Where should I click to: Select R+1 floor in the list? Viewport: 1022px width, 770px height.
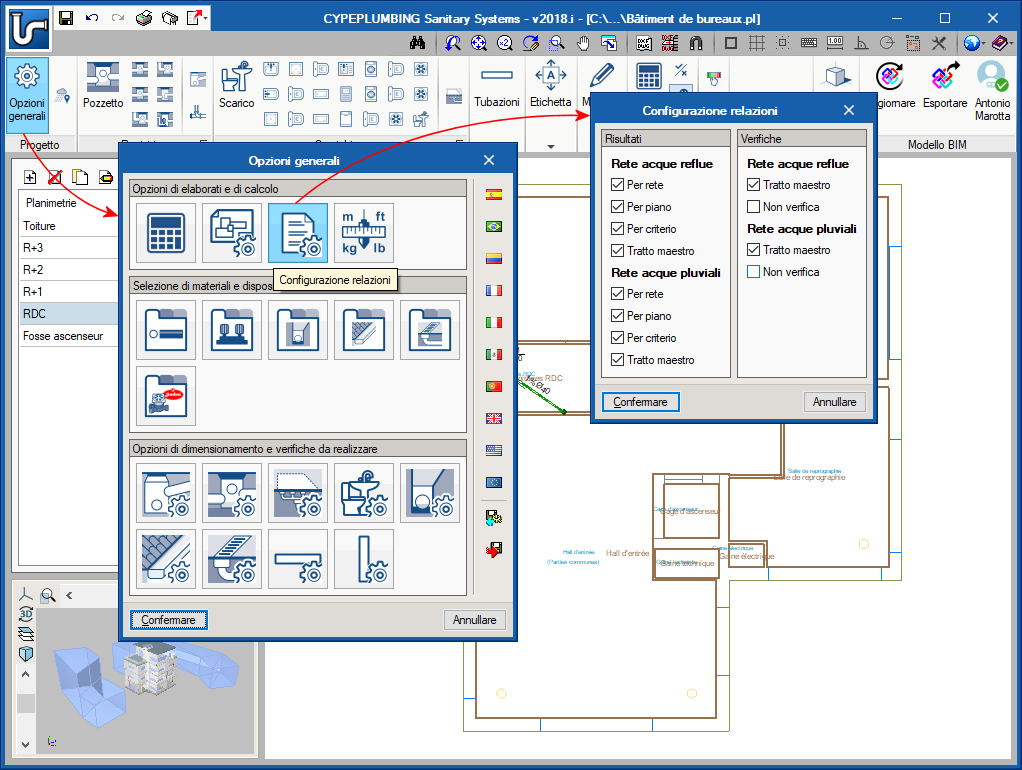[x=68, y=291]
